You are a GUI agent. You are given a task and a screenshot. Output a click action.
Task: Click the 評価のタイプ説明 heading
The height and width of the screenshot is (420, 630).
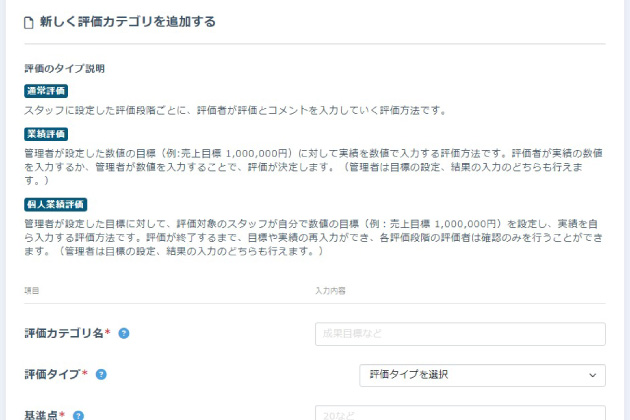point(64,69)
